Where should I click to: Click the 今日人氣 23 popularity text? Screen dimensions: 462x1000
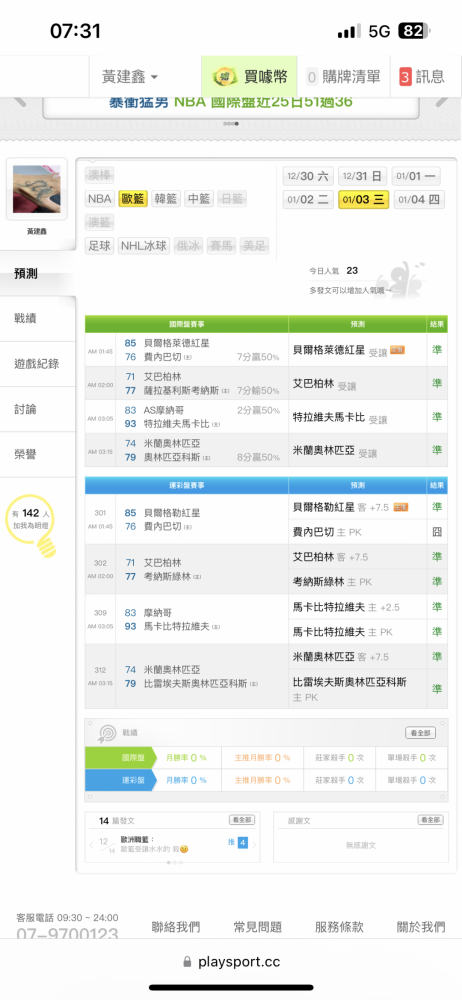coord(334,270)
